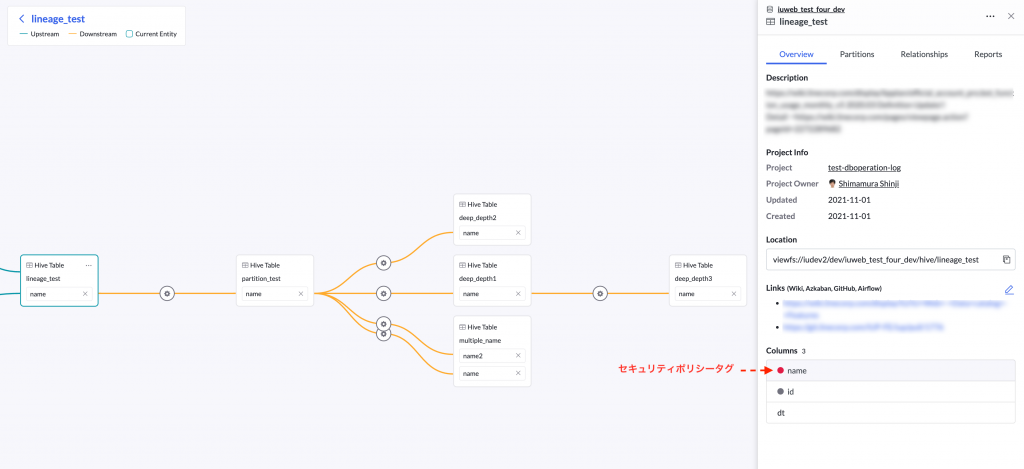Switch to the Partitions tab

[857, 54]
